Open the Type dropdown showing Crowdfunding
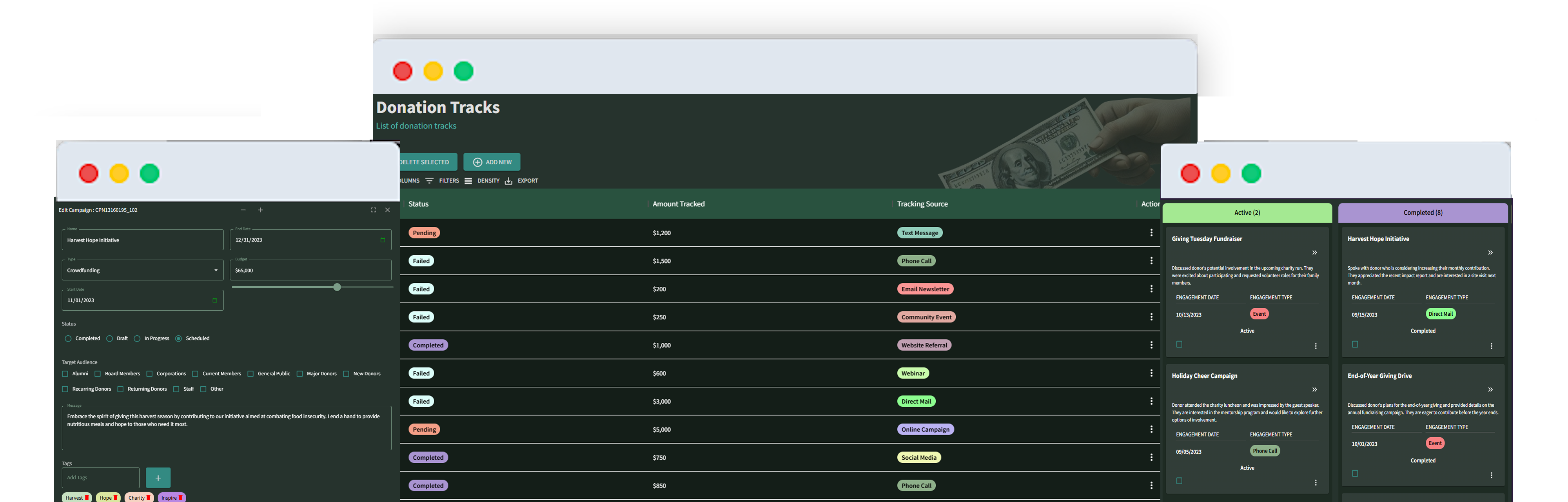The width and height of the screenshot is (1568, 502). point(216,270)
